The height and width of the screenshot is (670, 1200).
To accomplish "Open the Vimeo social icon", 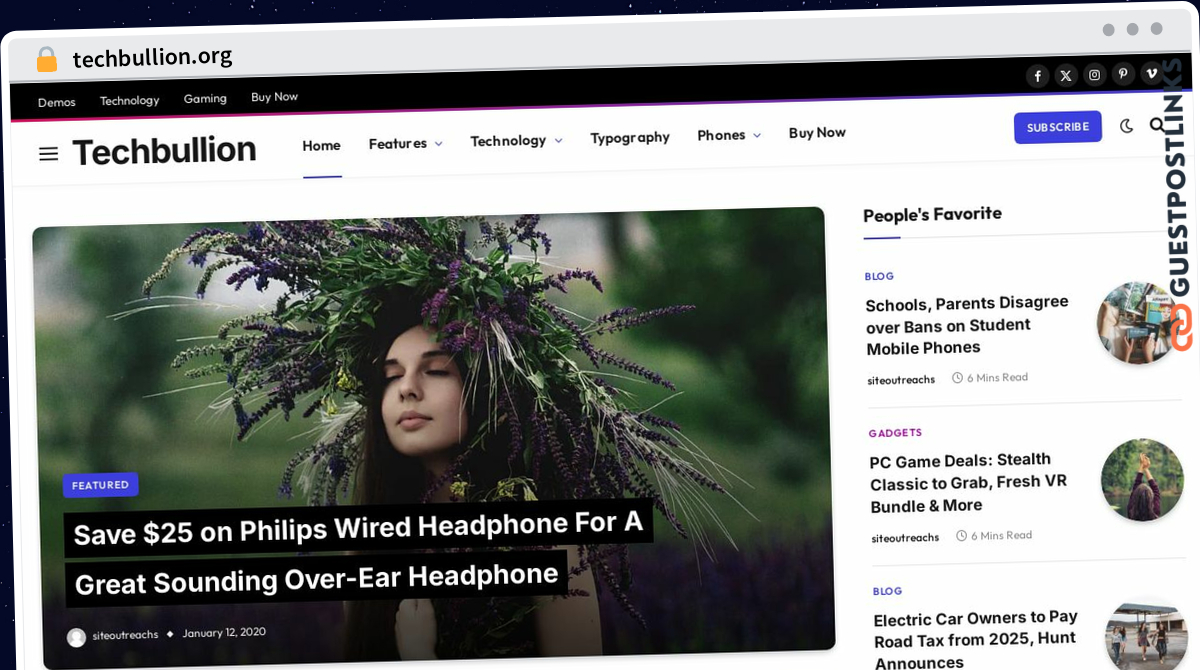I will 1151,73.
